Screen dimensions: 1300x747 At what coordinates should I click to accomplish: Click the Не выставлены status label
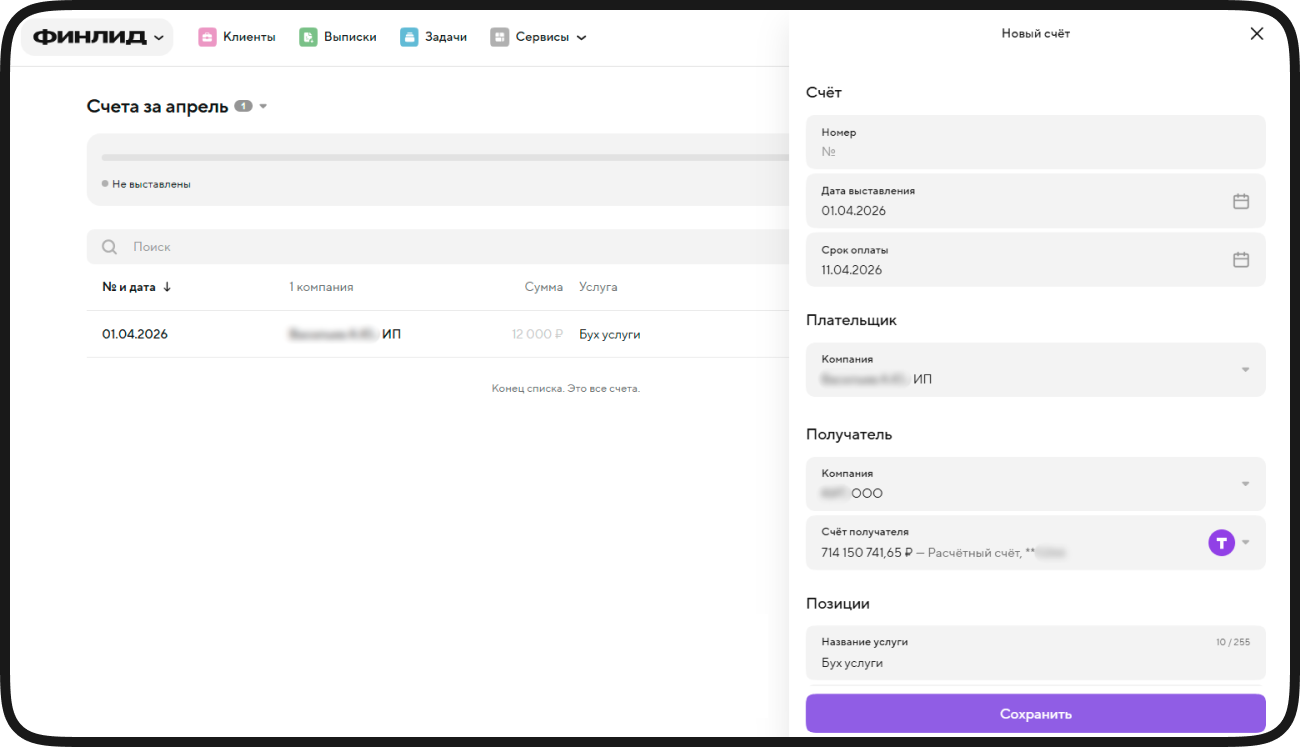pyautogui.click(x=151, y=184)
